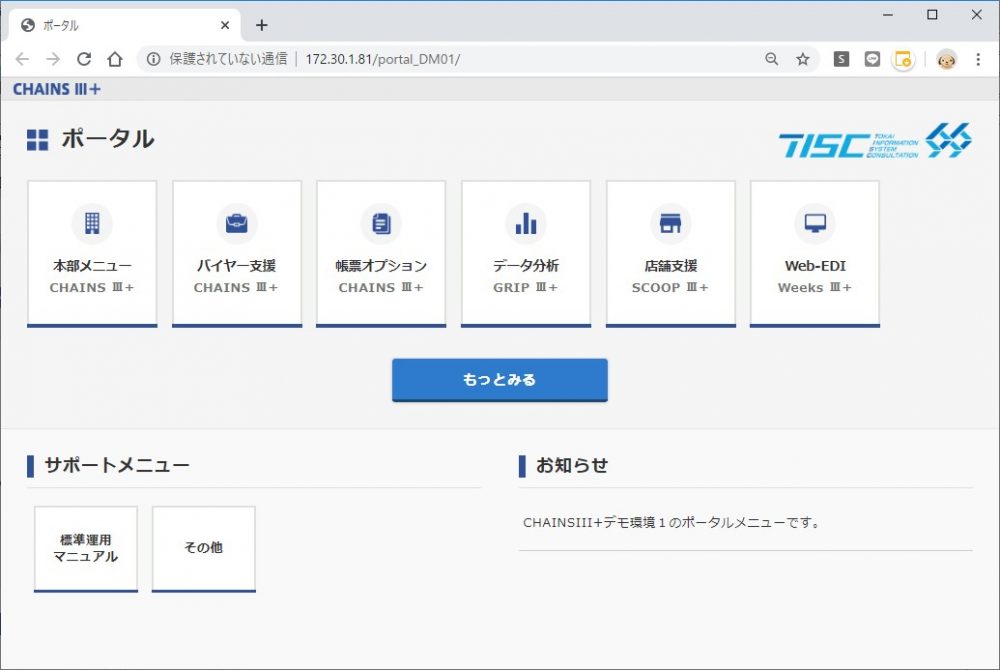This screenshot has height=670, width=1000.
Task: Click the もっとみる button
Action: 499,380
